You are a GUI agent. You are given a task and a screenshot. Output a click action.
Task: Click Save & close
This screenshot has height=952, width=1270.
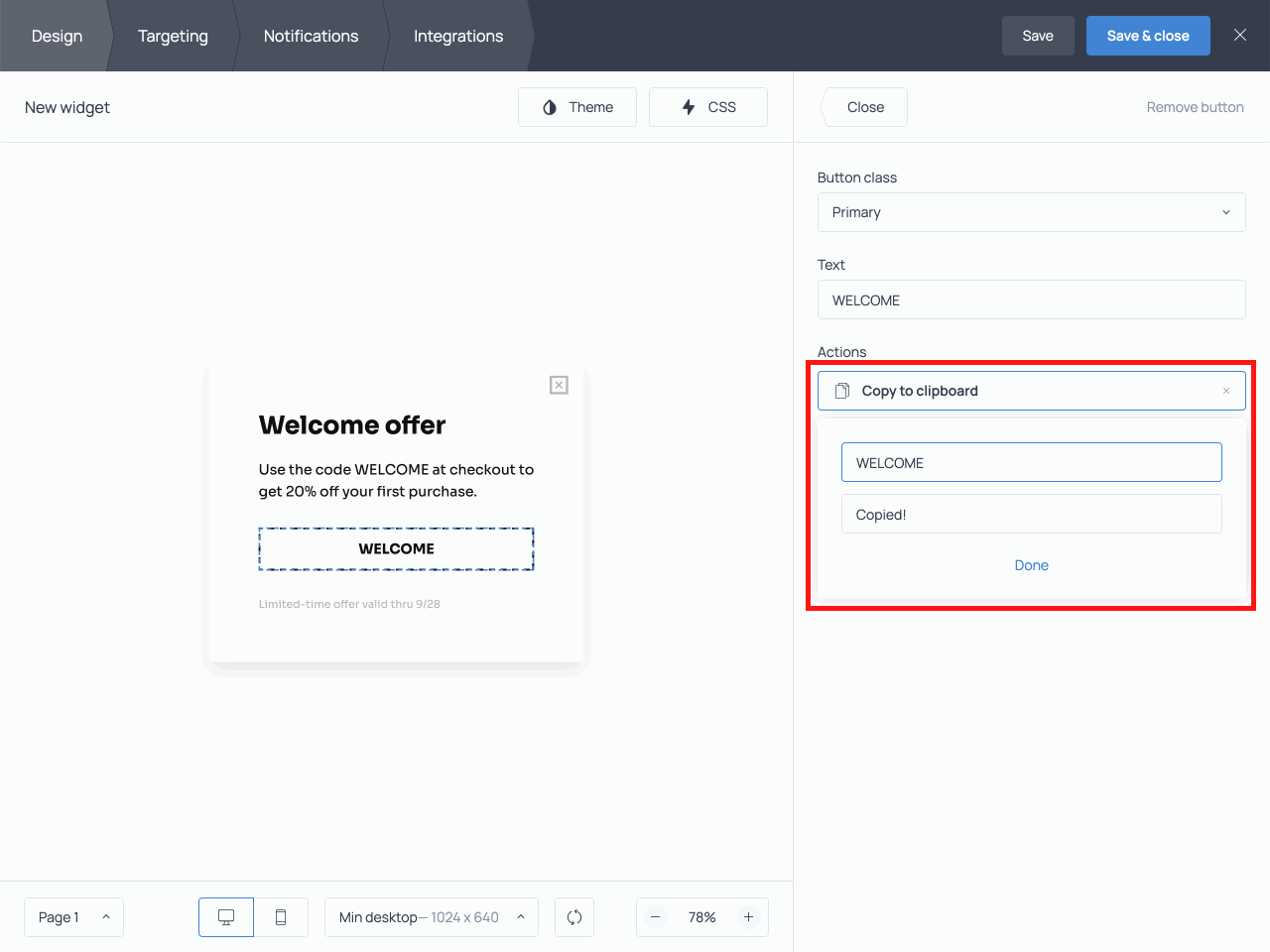tap(1148, 35)
